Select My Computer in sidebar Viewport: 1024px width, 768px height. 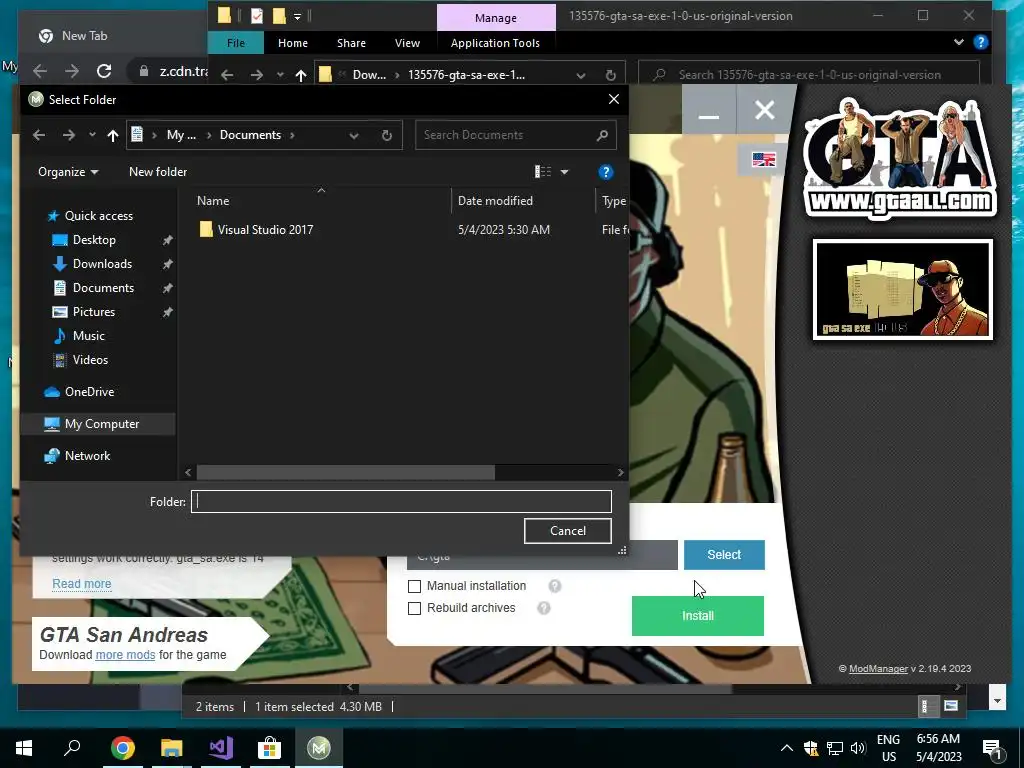coord(101,424)
